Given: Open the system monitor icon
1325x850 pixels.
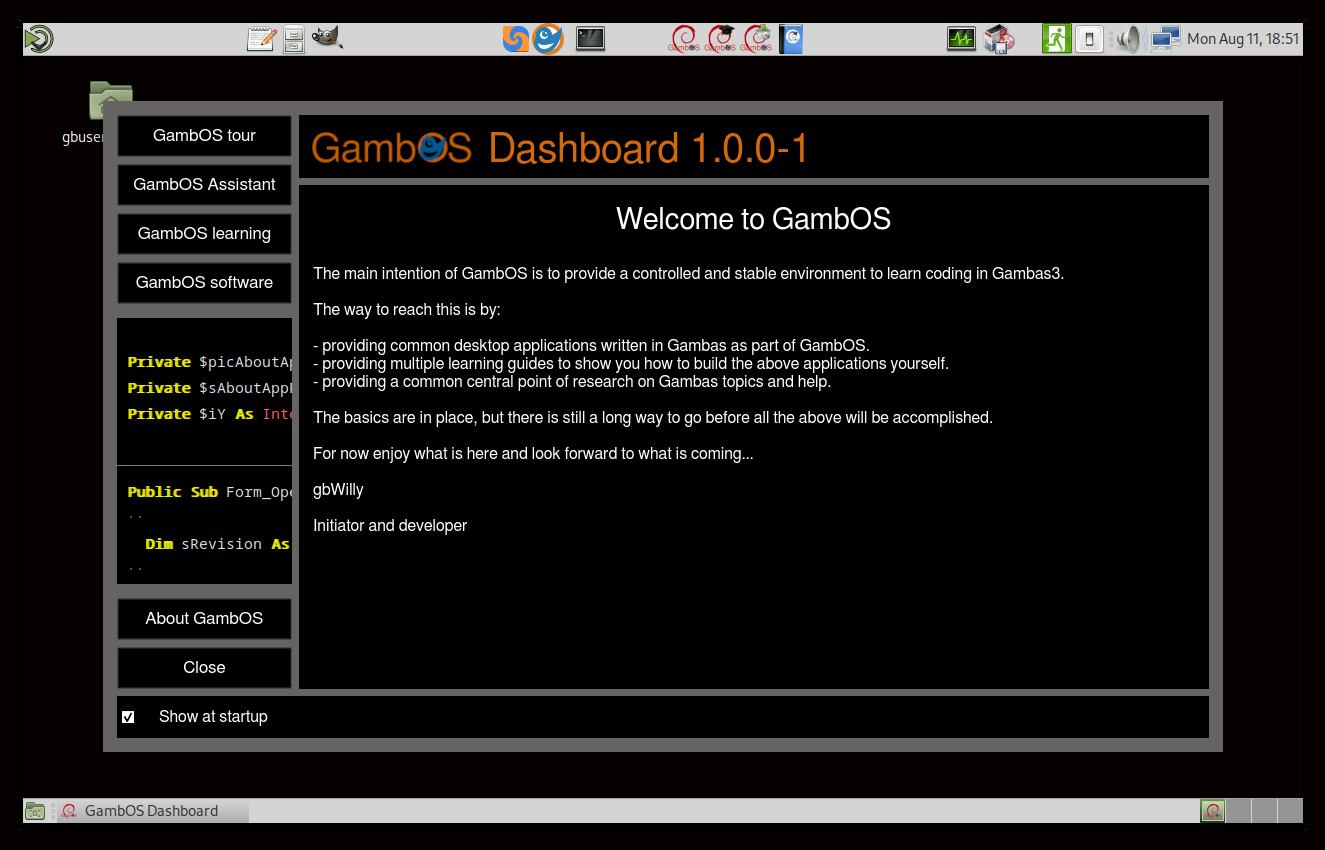Looking at the screenshot, I should 961,39.
